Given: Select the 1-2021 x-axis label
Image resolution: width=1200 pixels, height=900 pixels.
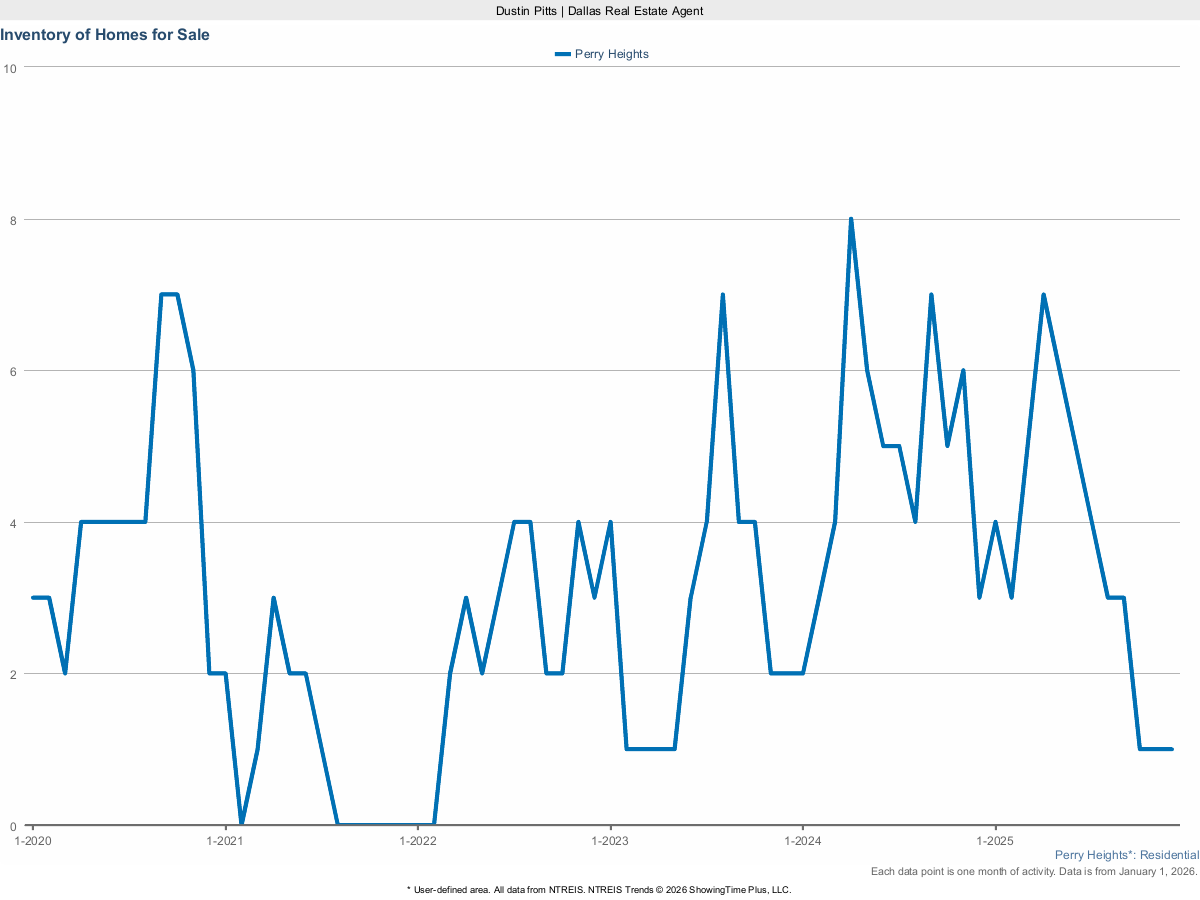Looking at the screenshot, I should pyautogui.click(x=225, y=840).
